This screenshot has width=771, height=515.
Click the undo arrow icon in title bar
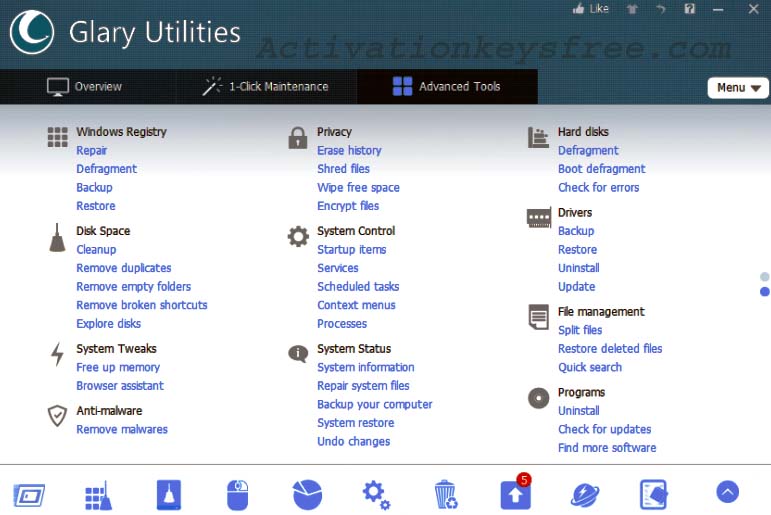pos(660,9)
